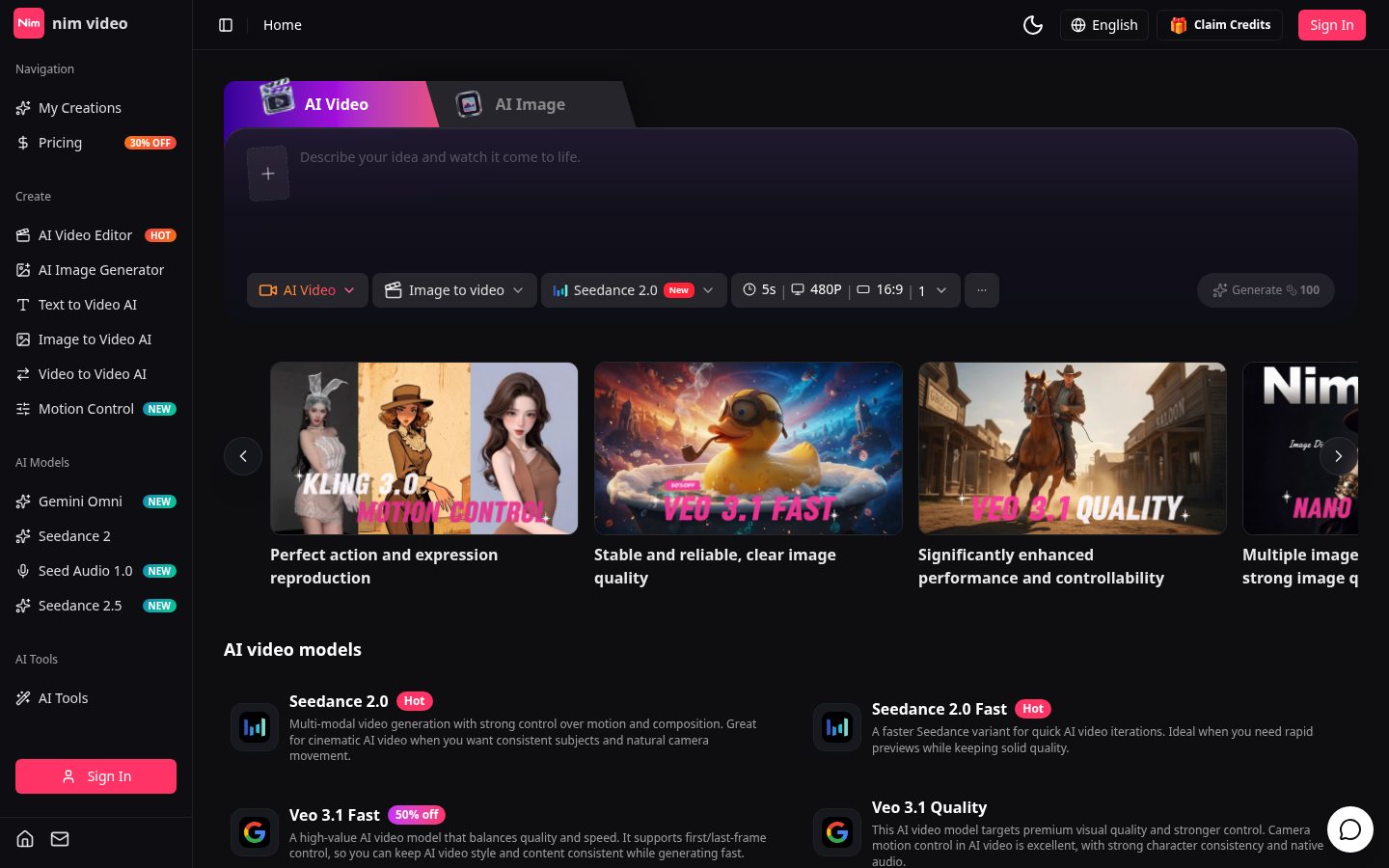Open the Nano image banner thumbnail
The width and height of the screenshot is (1389, 868).
click(1300, 448)
